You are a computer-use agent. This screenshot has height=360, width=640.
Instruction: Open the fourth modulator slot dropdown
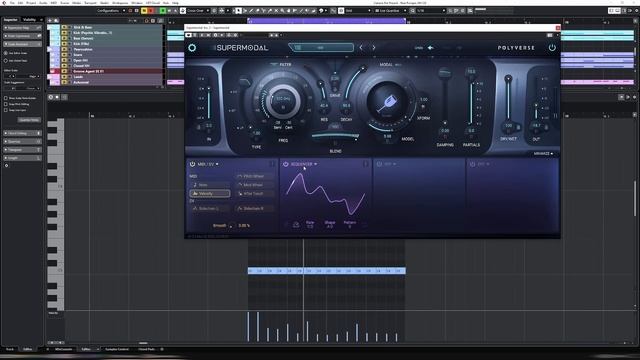pyautogui.click(x=484, y=164)
